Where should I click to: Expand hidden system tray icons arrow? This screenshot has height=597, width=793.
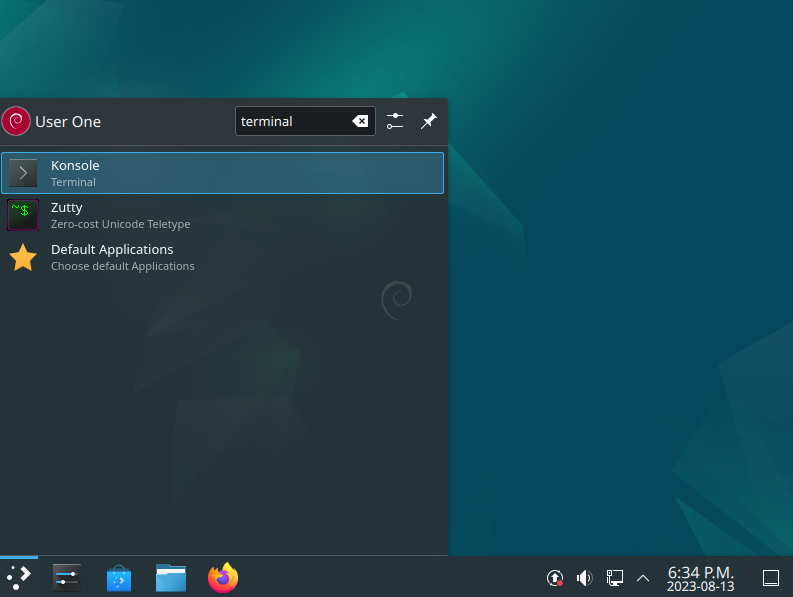(643, 578)
